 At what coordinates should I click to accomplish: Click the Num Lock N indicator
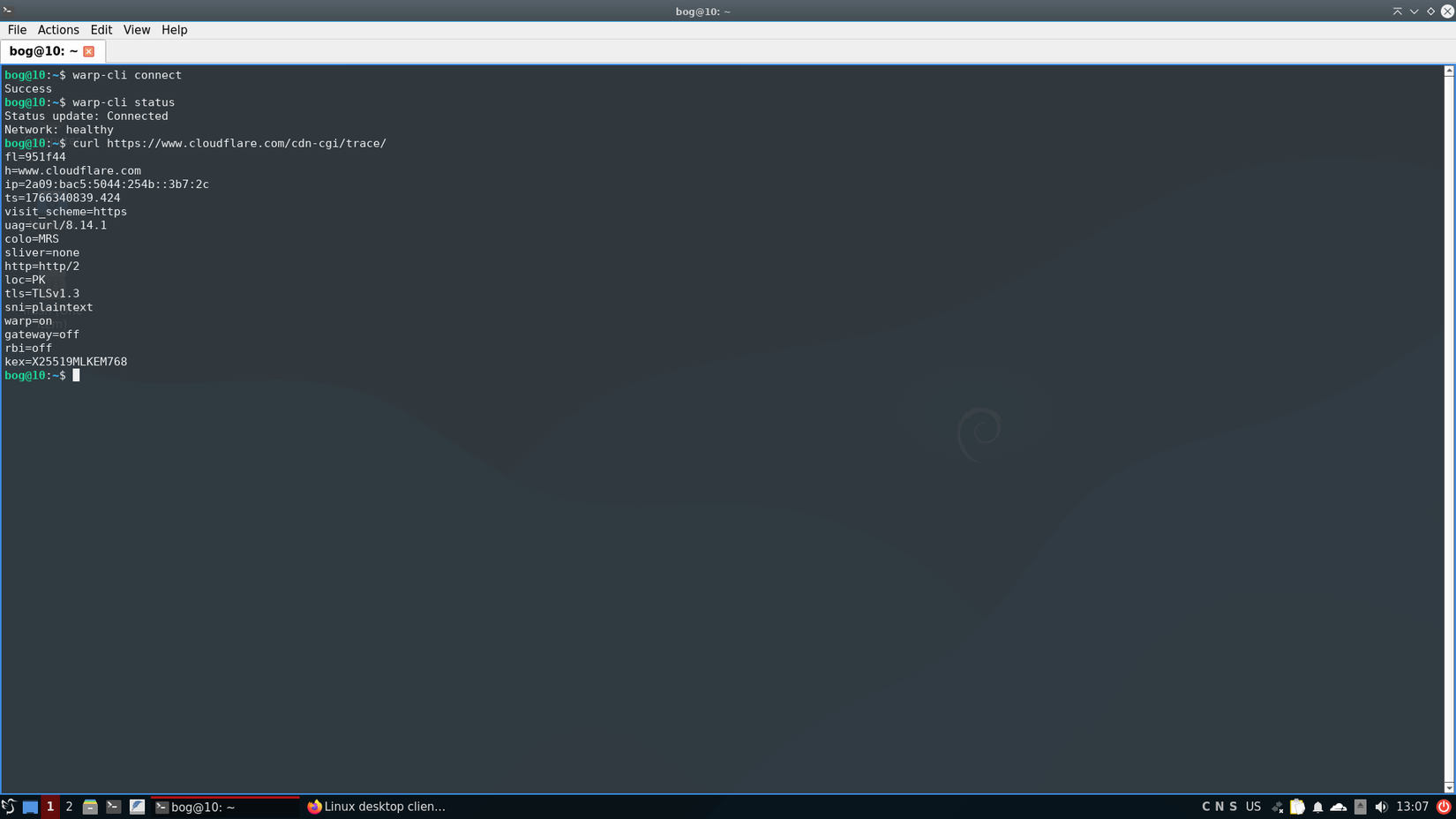coord(1220,807)
